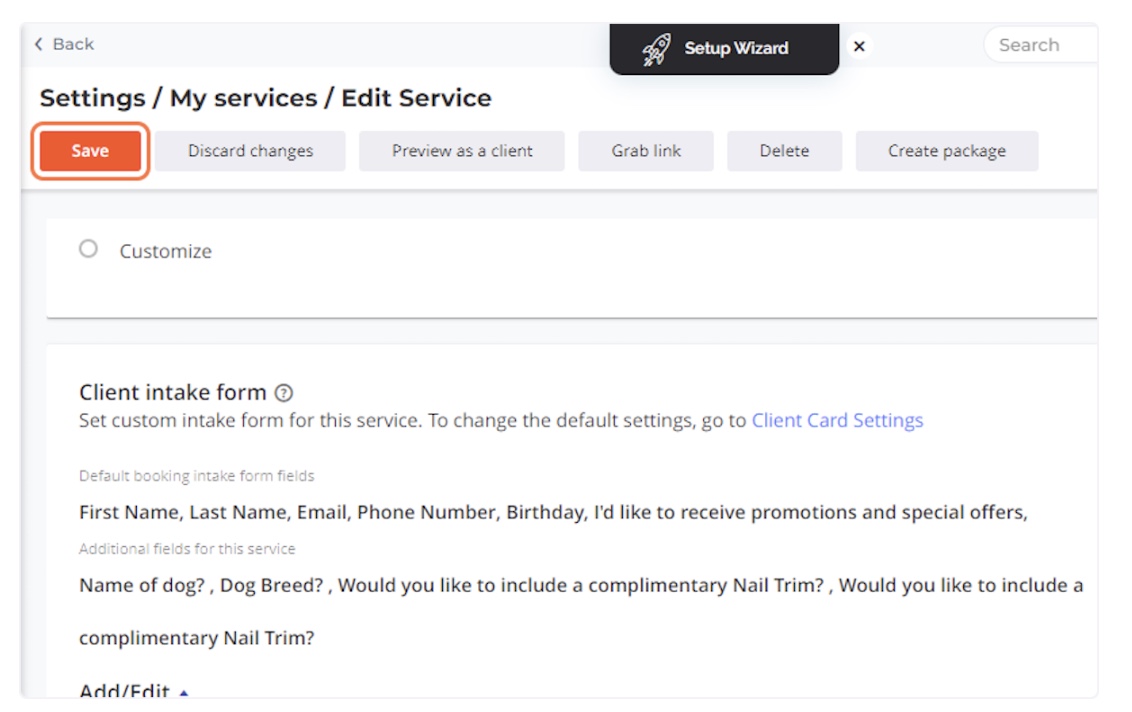Delete this service
The width and height of the screenshot is (1132, 712).
pyautogui.click(x=784, y=150)
